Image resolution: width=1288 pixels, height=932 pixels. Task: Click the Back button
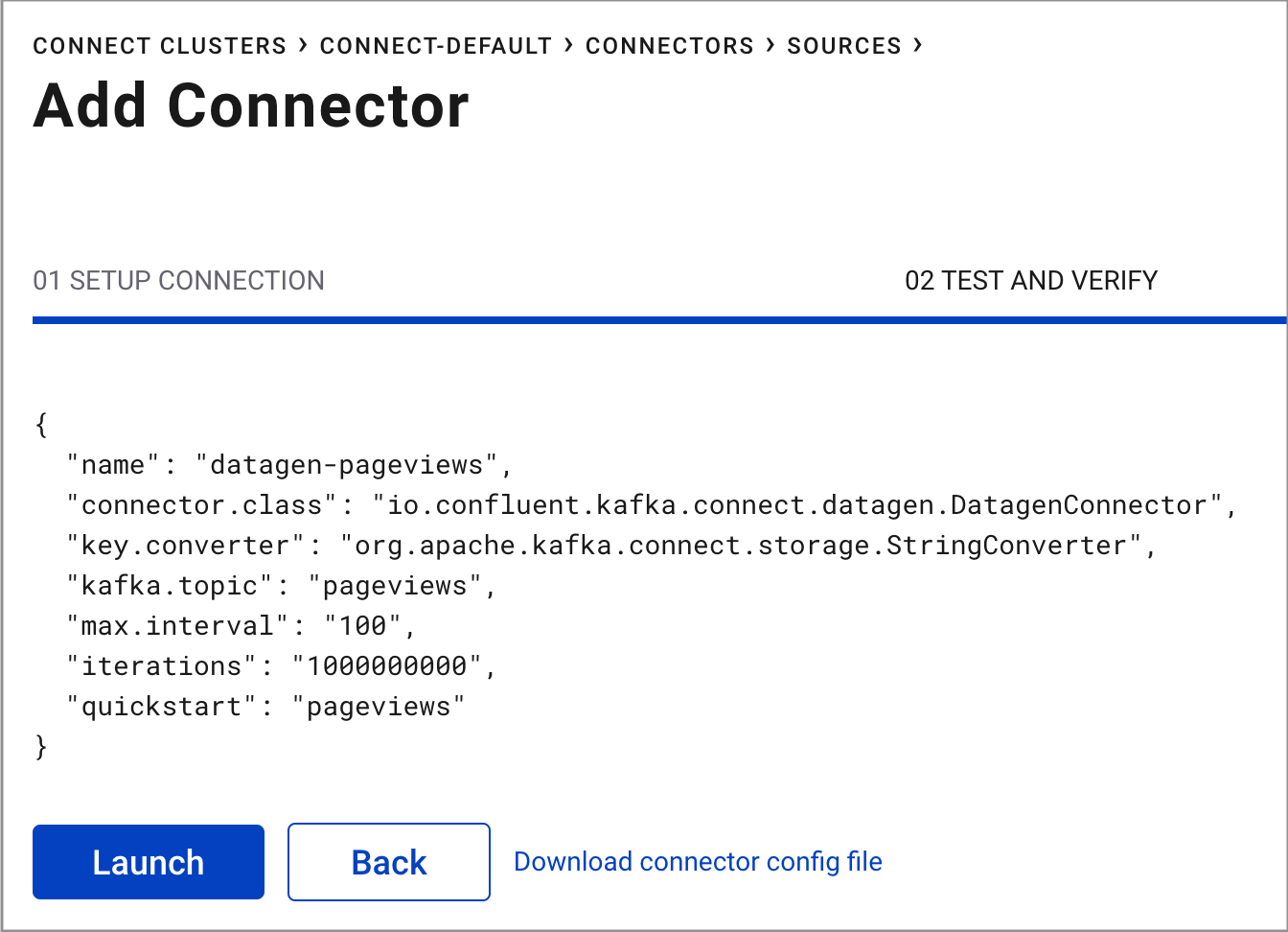point(388,861)
